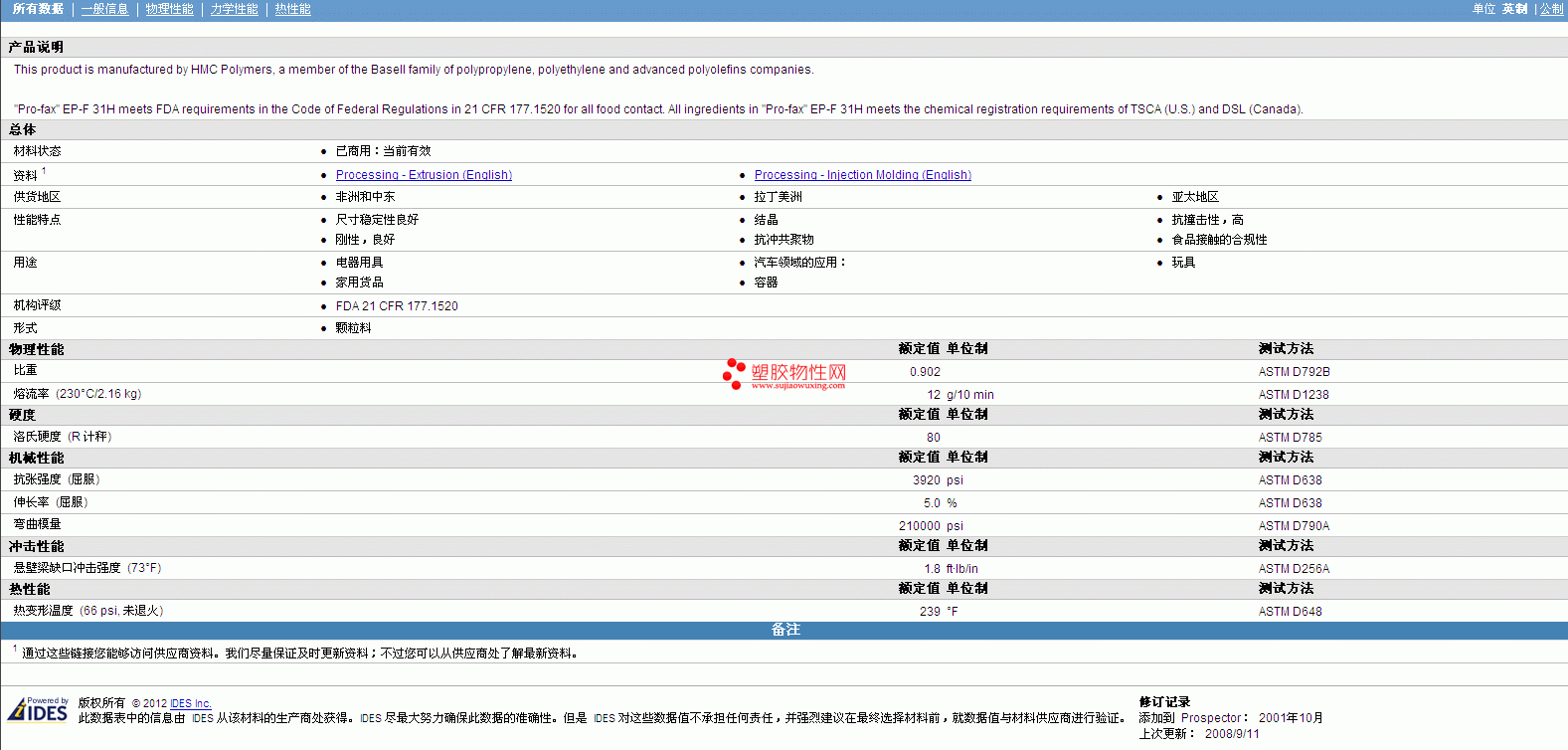Click the g/10 min unit text
Image resolution: width=1568 pixels, height=750 pixels.
[969, 395]
